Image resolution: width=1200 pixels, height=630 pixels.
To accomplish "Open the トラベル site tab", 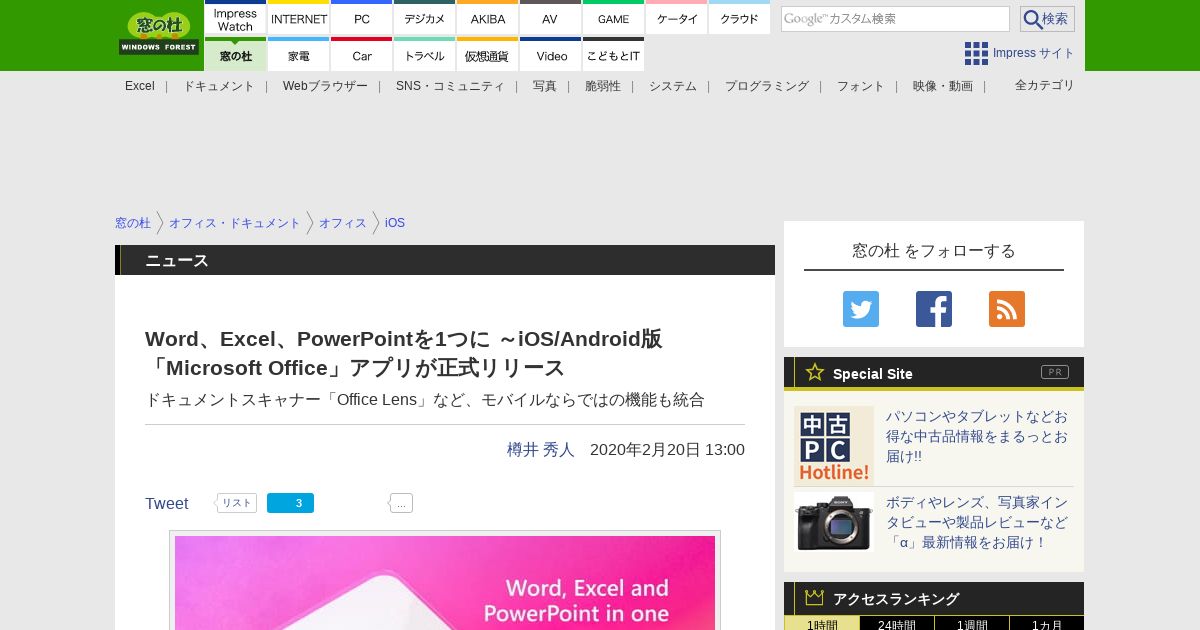I will tap(425, 55).
